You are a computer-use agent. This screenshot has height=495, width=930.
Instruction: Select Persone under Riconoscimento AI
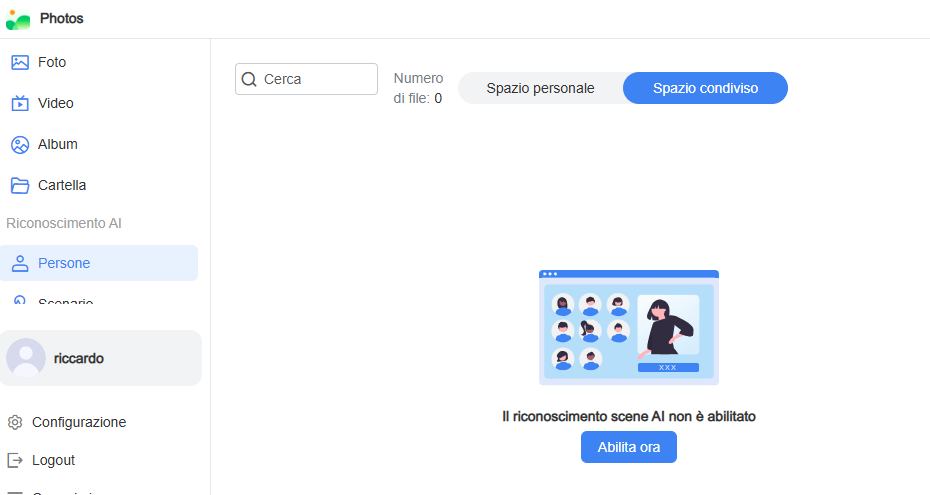pyautogui.click(x=99, y=263)
